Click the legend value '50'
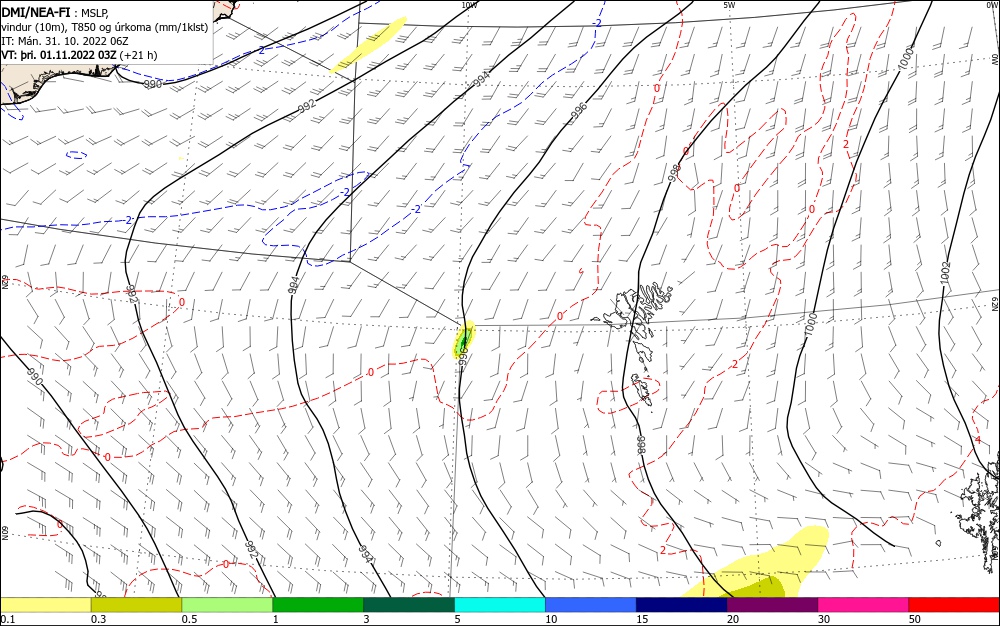Screen dimensions: 1000x626 [x=915, y=619]
